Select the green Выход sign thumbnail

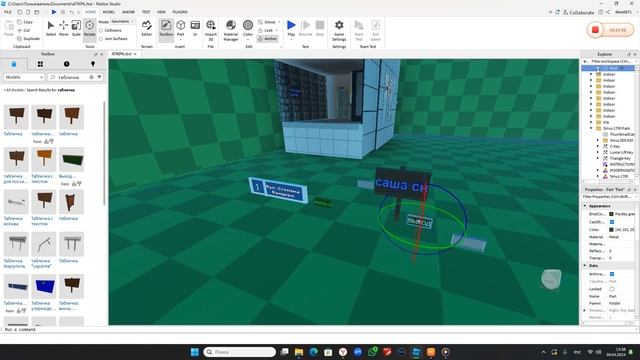pos(71,160)
